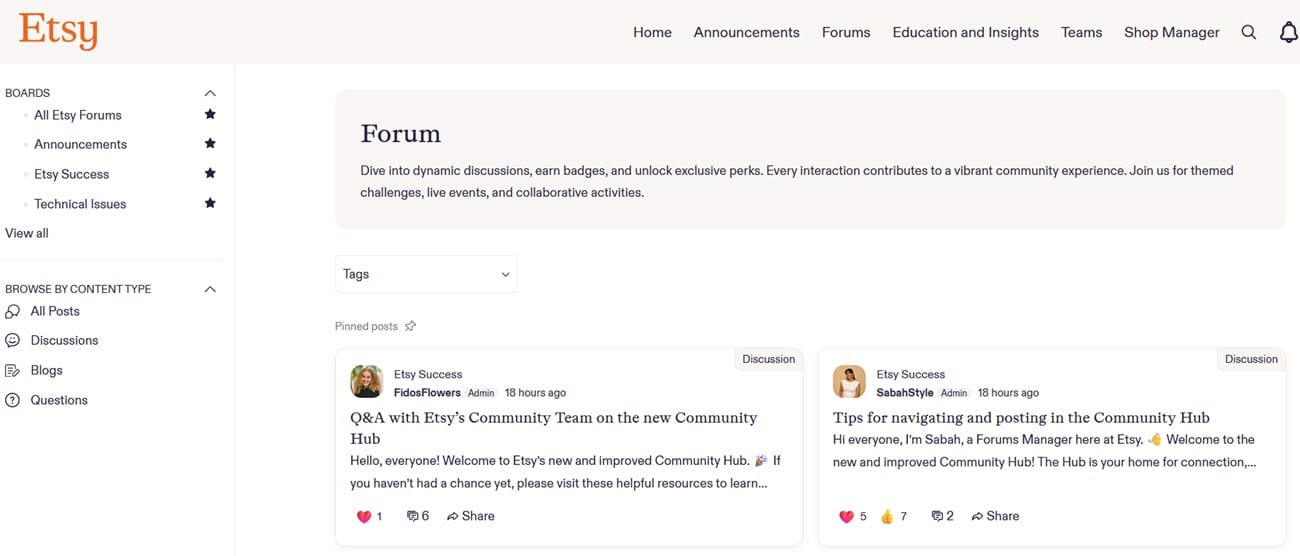
Task: Click the Discussions chat bubble icon
Action: point(12,341)
